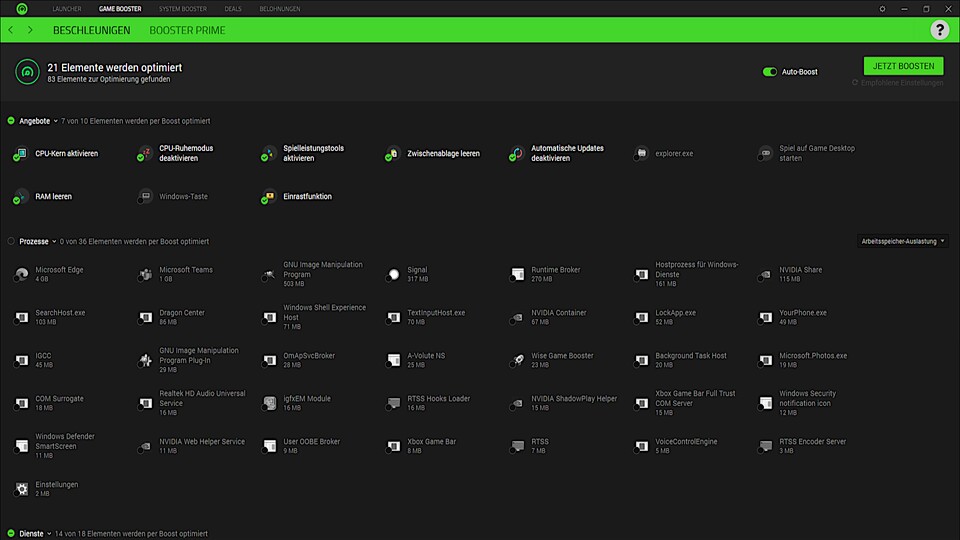960x540 pixels.
Task: Click the RTSS Hooks Loader icon
Action: pos(394,402)
